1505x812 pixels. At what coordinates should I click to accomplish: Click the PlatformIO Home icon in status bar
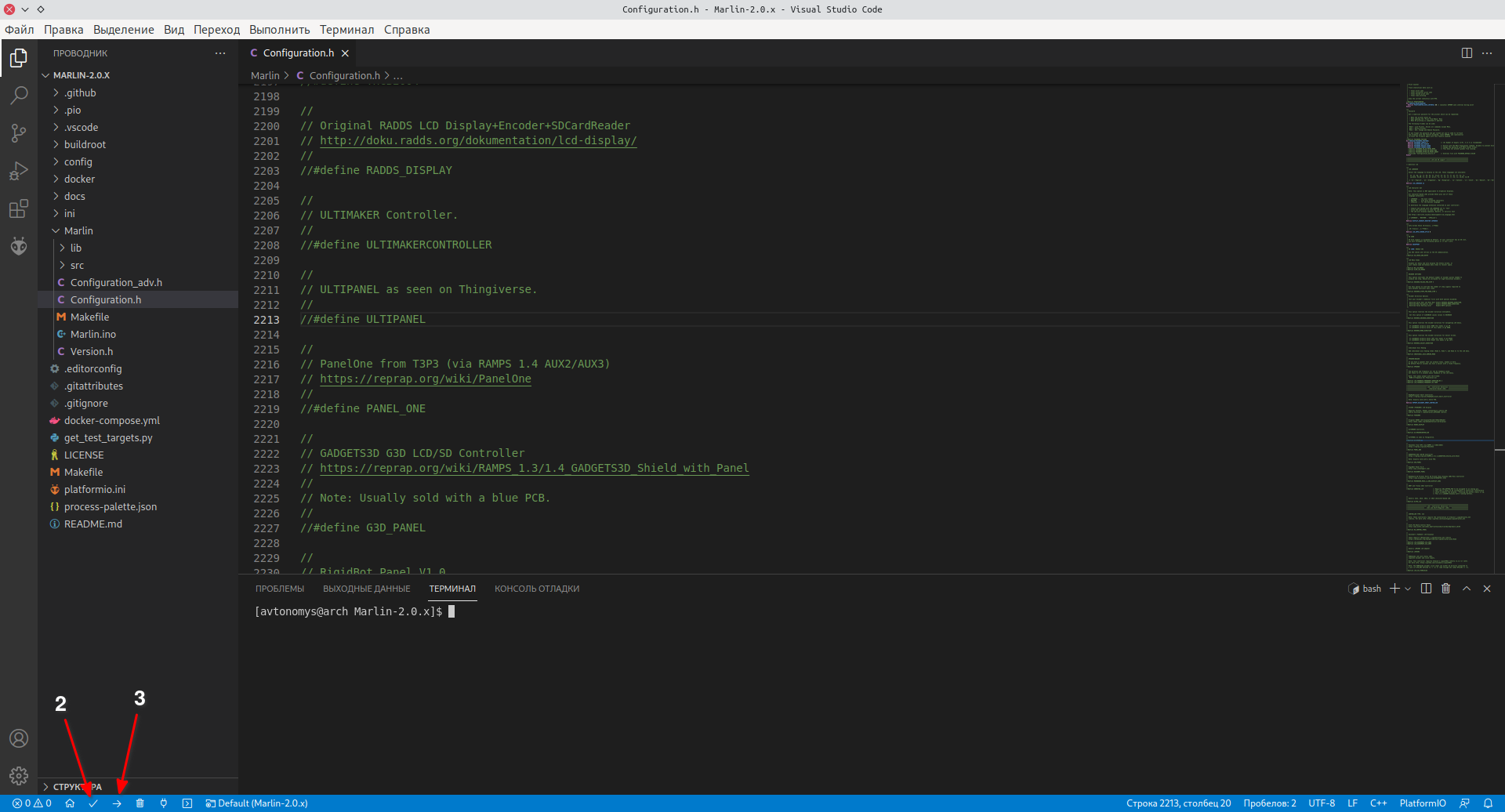coord(70,803)
